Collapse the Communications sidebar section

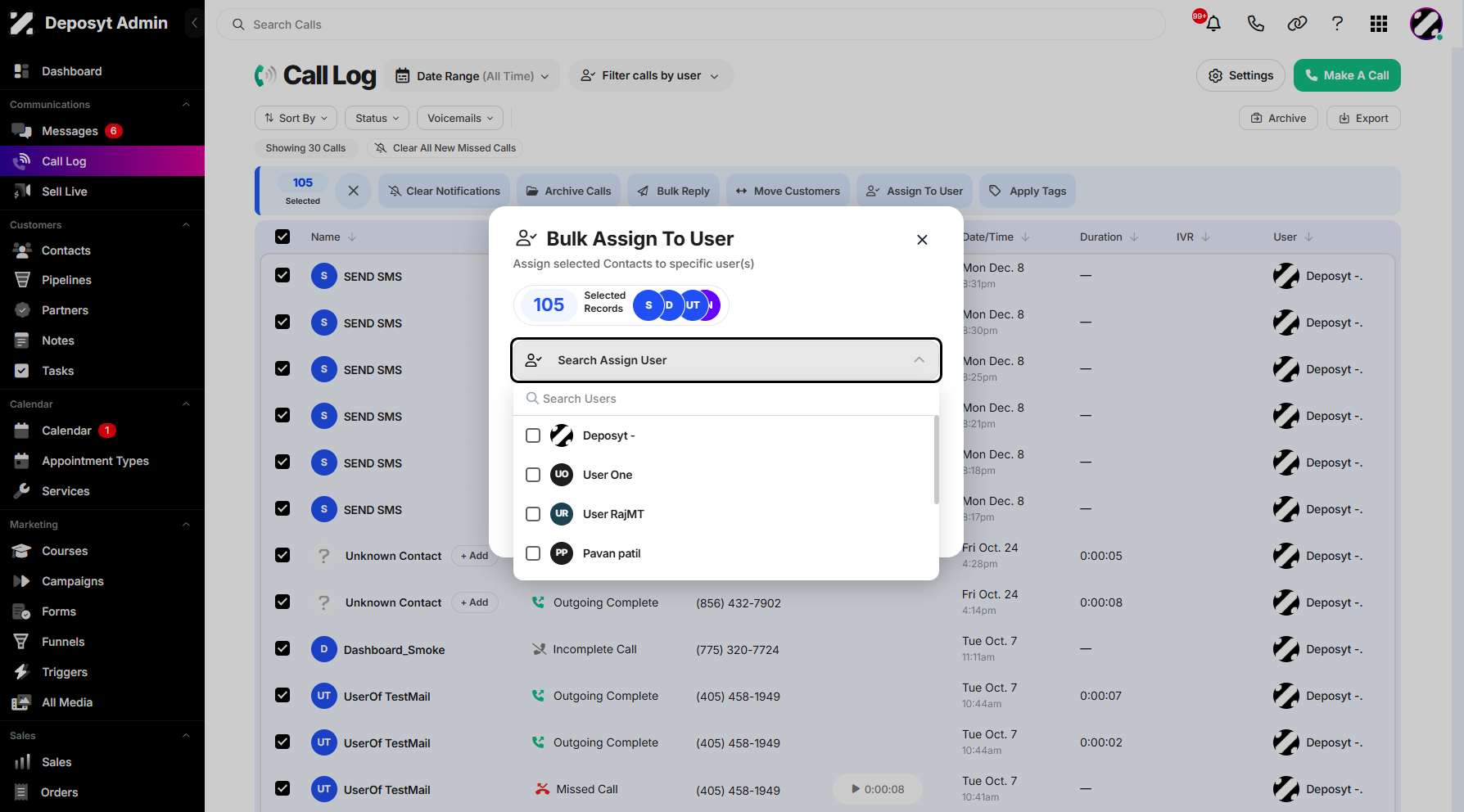pyautogui.click(x=186, y=105)
